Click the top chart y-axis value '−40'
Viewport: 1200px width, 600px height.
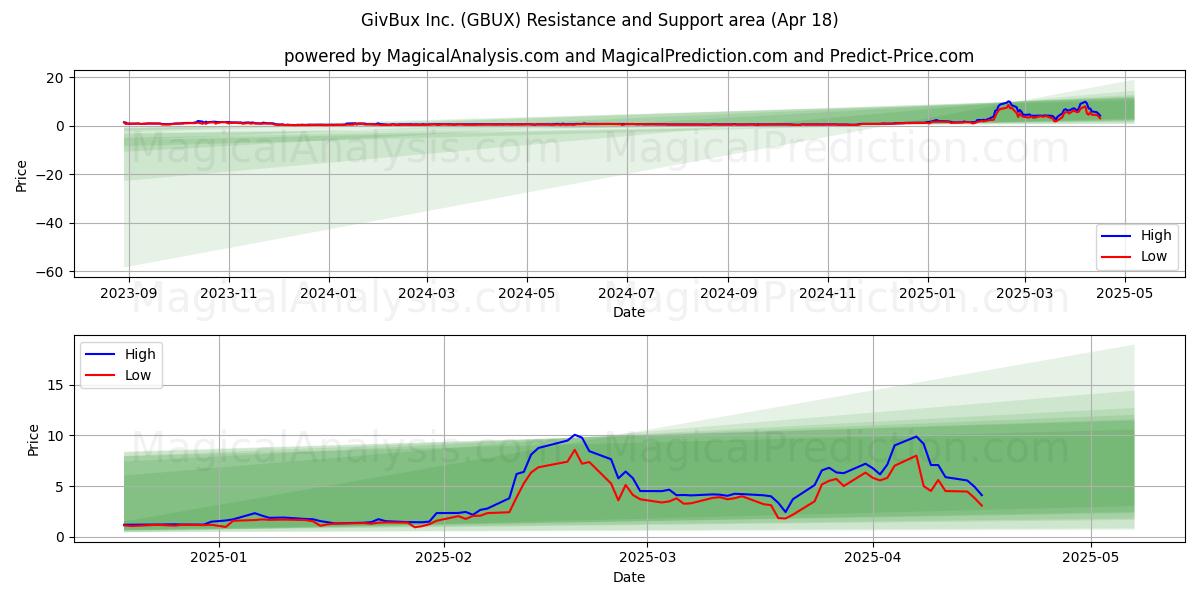pos(52,223)
